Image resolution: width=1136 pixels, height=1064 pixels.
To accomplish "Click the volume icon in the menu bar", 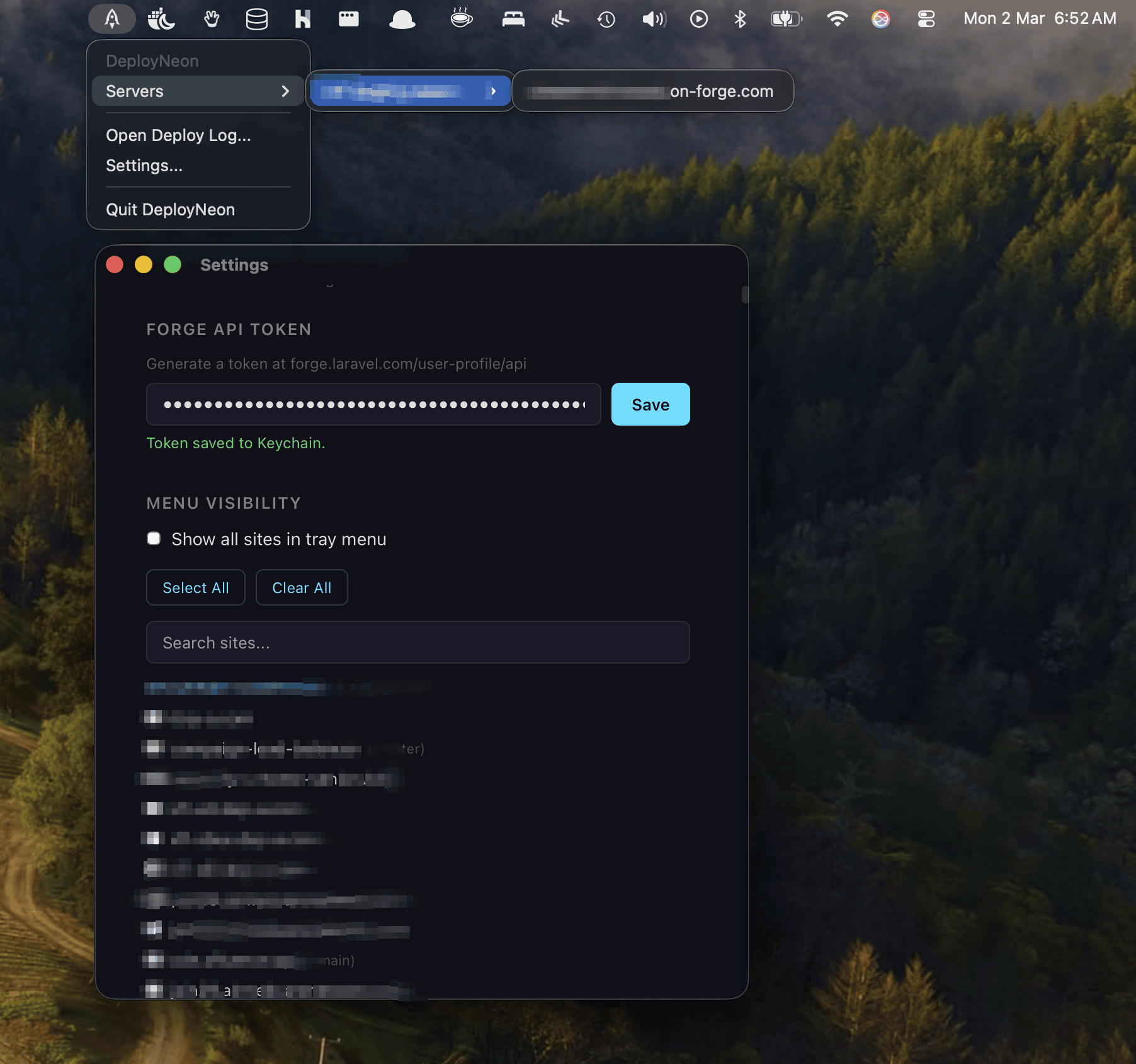I will point(654,18).
